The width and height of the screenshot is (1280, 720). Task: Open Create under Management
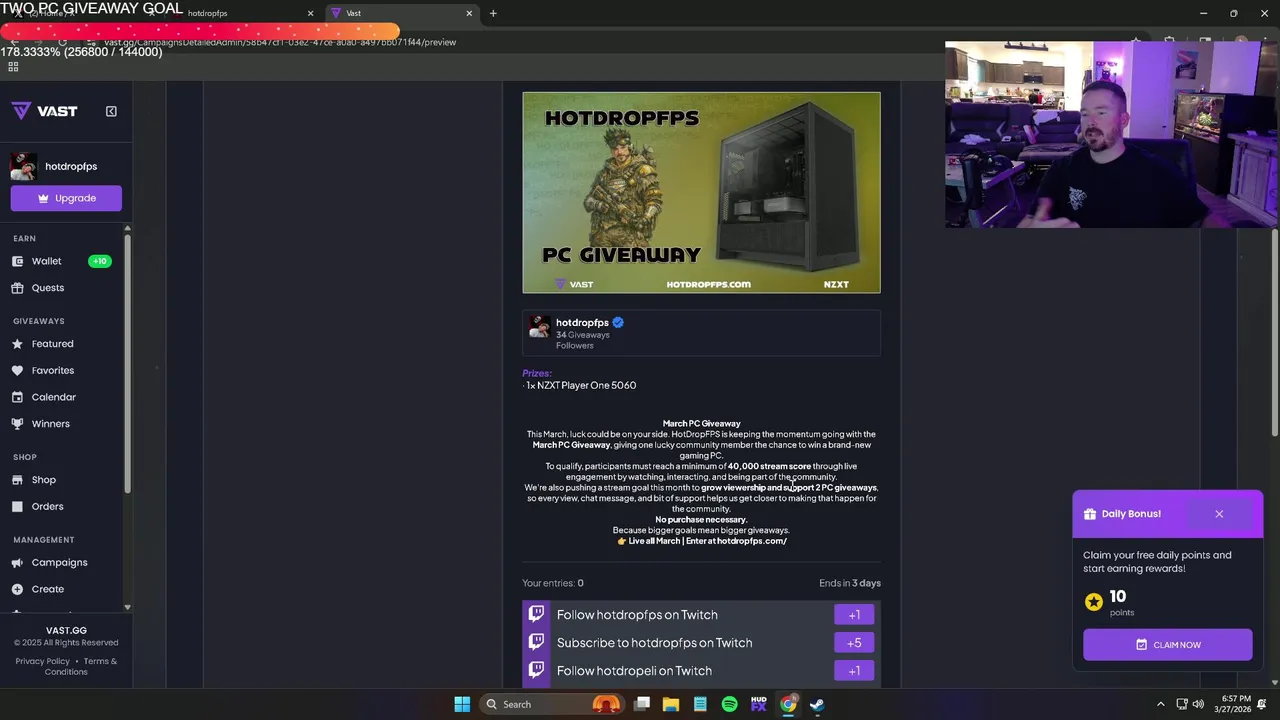(47, 589)
